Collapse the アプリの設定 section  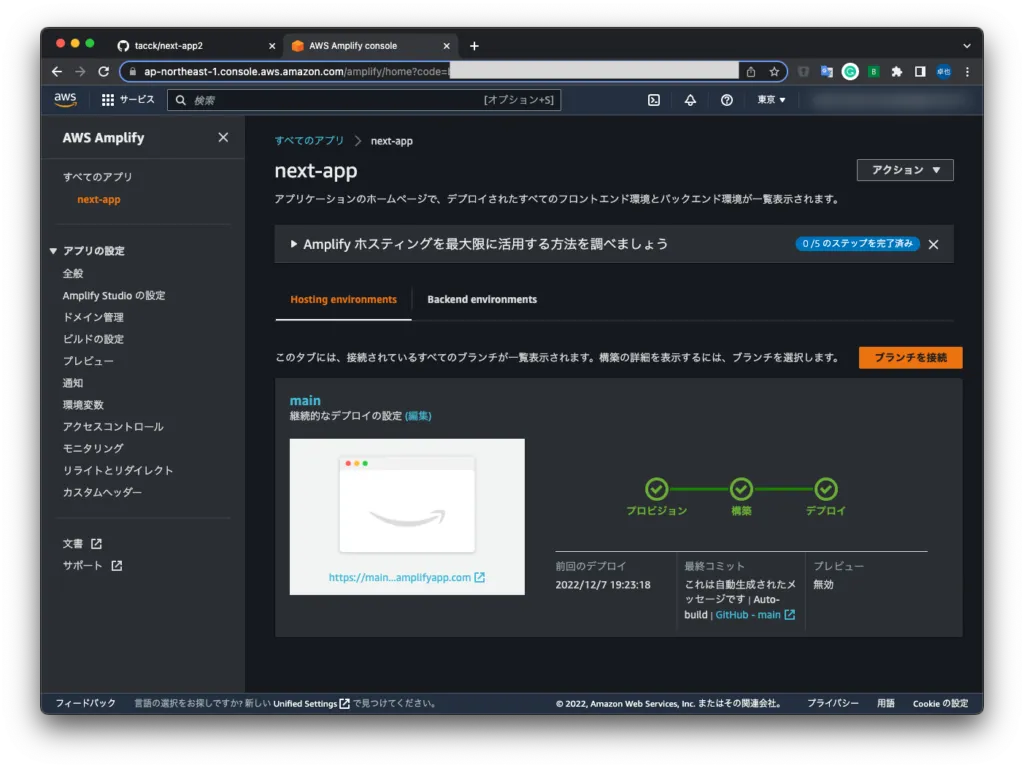(54, 251)
